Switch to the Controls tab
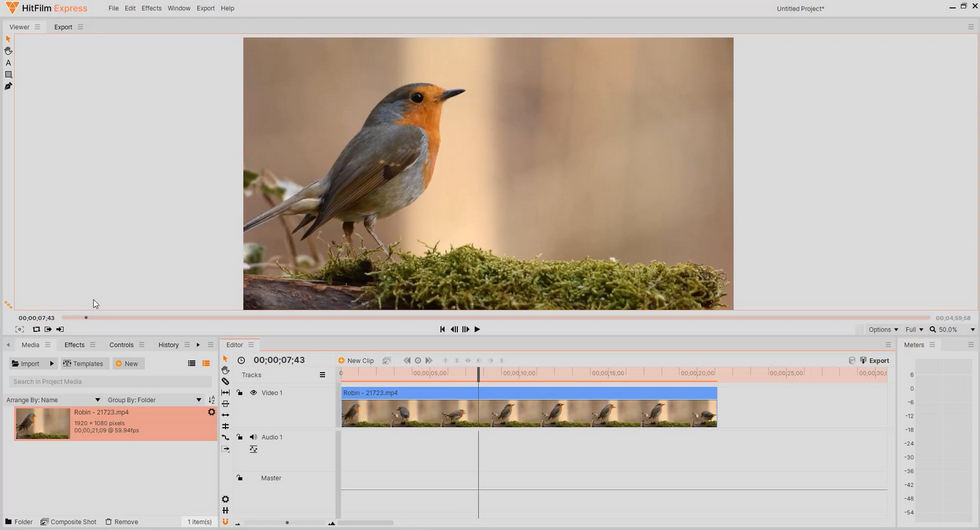The image size is (980, 530). 121,345
